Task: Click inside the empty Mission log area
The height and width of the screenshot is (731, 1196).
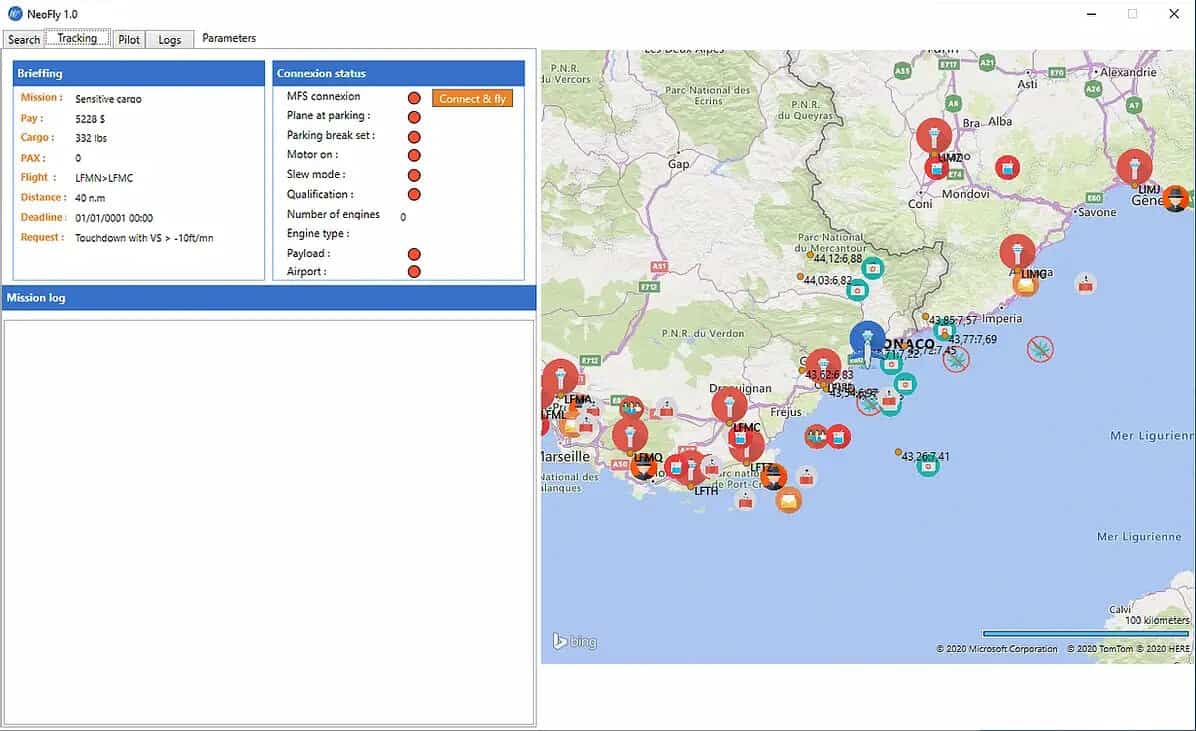Action: pyautogui.click(x=268, y=520)
